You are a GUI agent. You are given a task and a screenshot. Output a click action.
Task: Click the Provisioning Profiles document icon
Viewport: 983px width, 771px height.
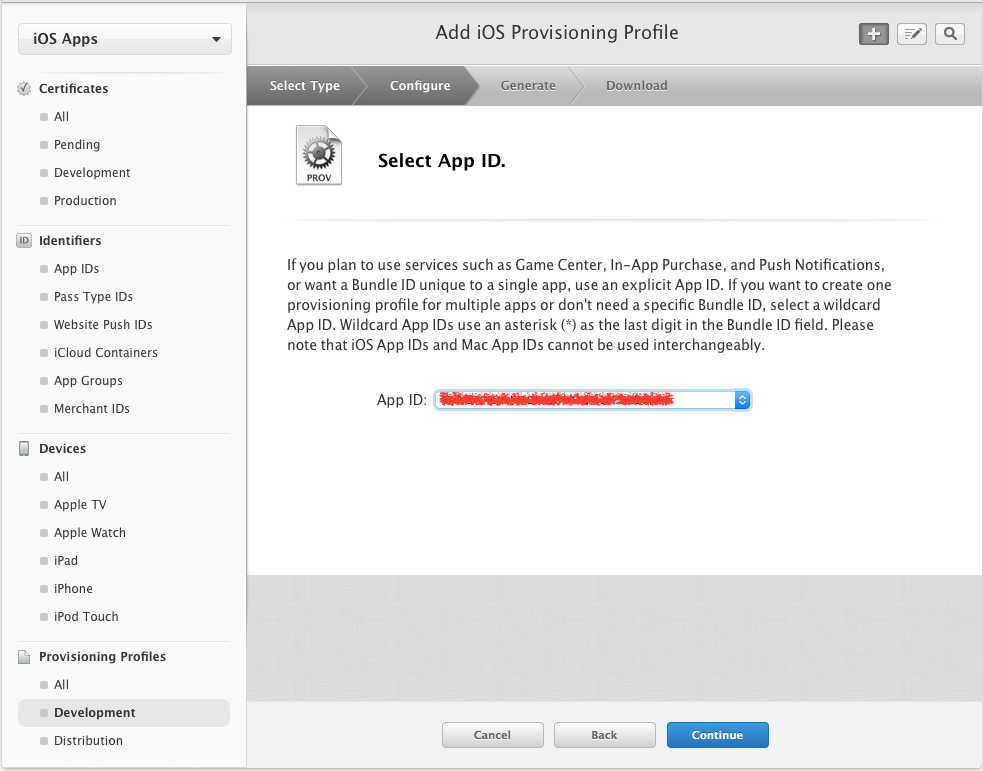coord(24,656)
